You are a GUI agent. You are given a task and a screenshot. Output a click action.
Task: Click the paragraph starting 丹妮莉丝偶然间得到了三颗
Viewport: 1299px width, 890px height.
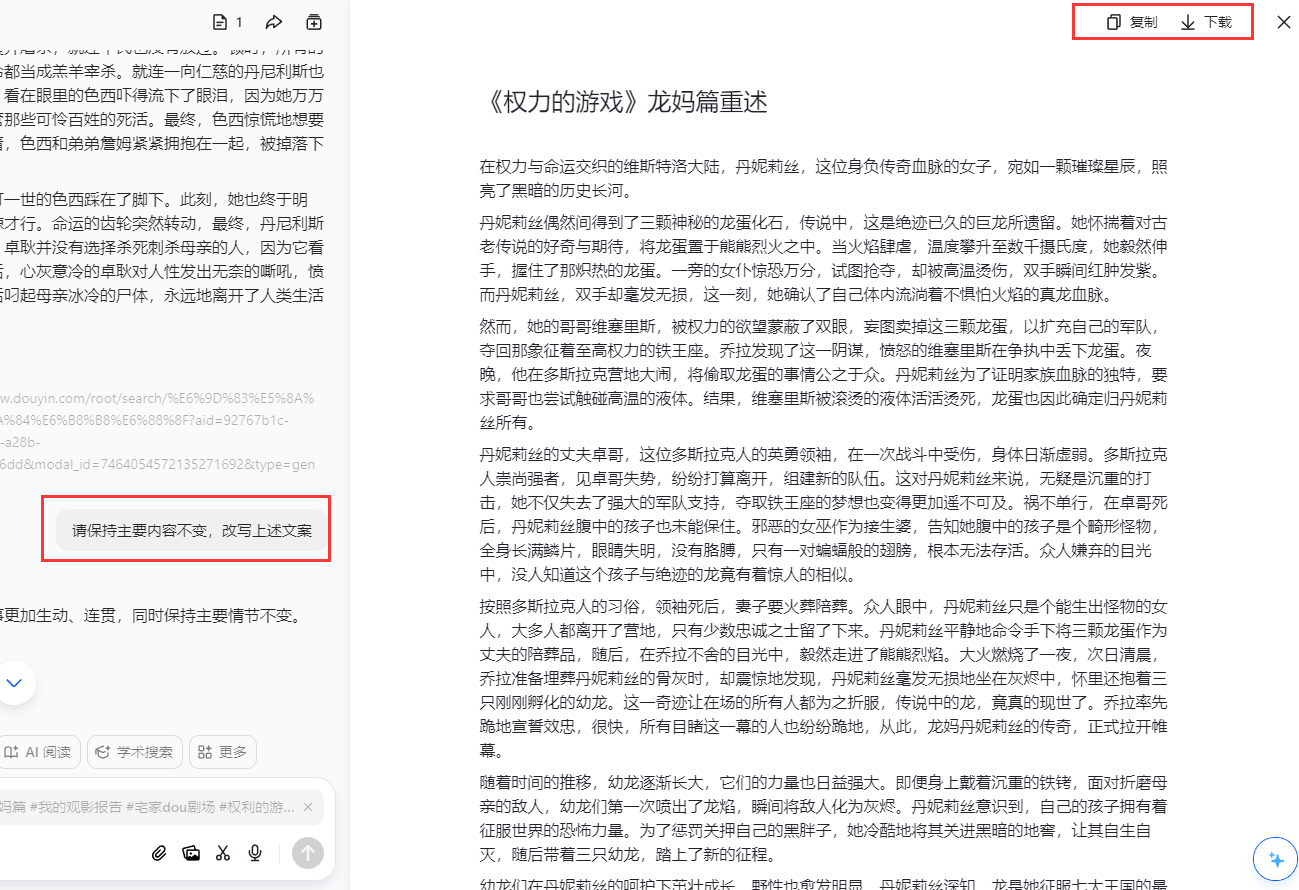(823, 257)
